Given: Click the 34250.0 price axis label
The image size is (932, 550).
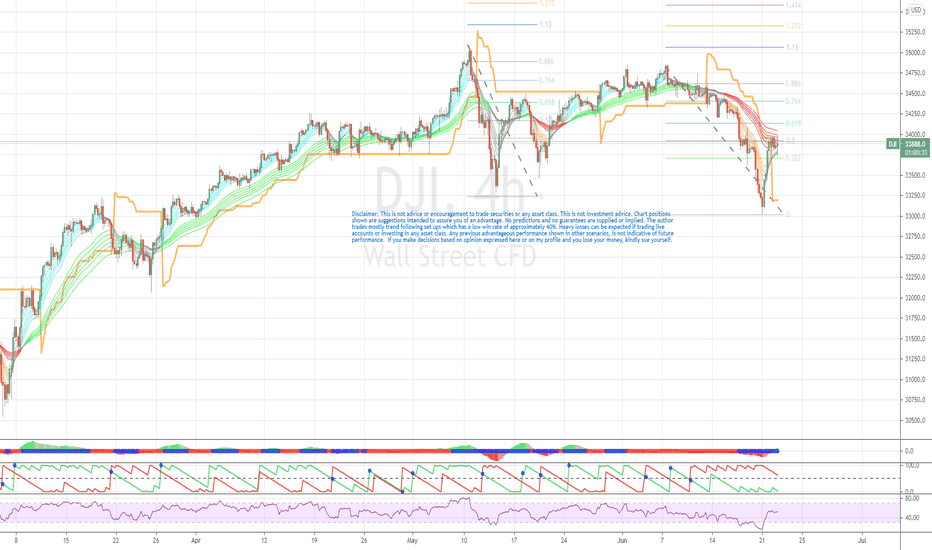Looking at the screenshot, I should (x=915, y=114).
